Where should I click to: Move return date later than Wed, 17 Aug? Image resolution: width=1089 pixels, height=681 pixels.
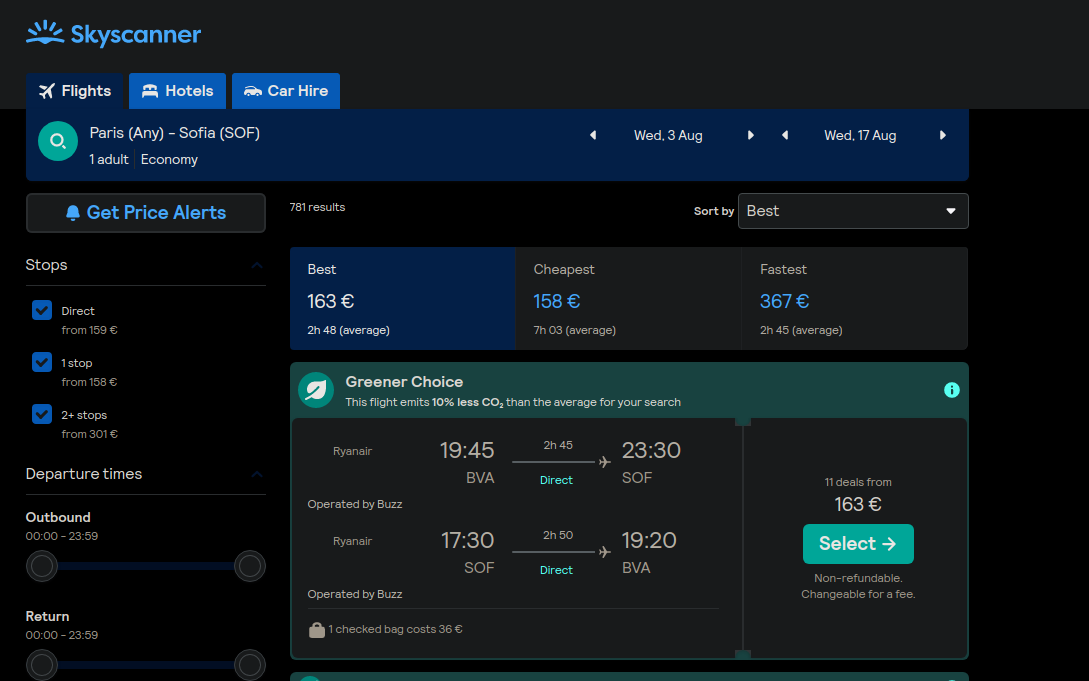pos(942,135)
